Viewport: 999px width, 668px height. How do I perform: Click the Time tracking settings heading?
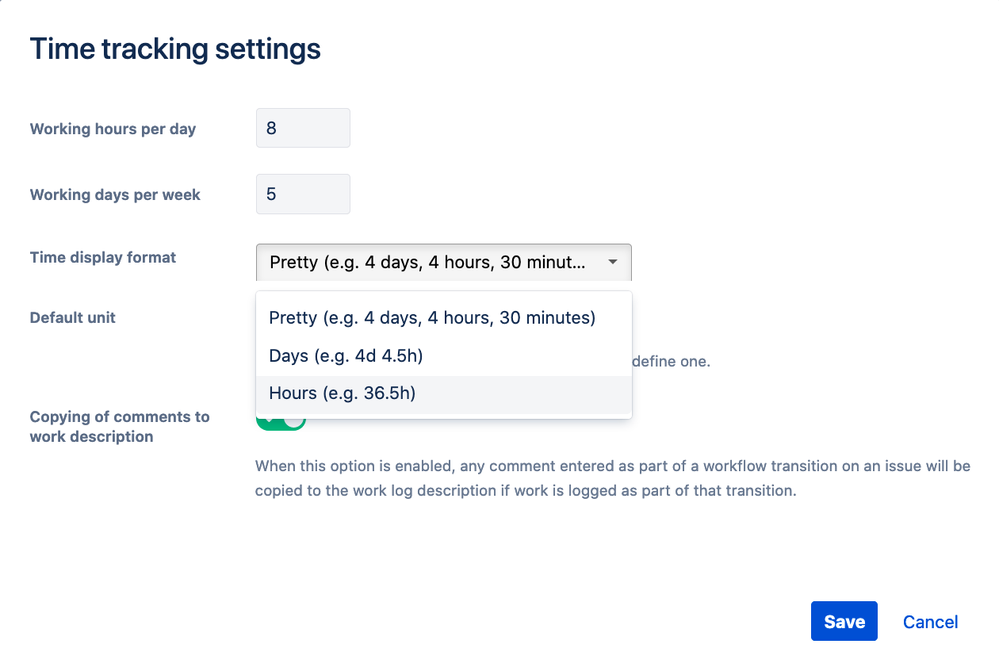click(175, 48)
